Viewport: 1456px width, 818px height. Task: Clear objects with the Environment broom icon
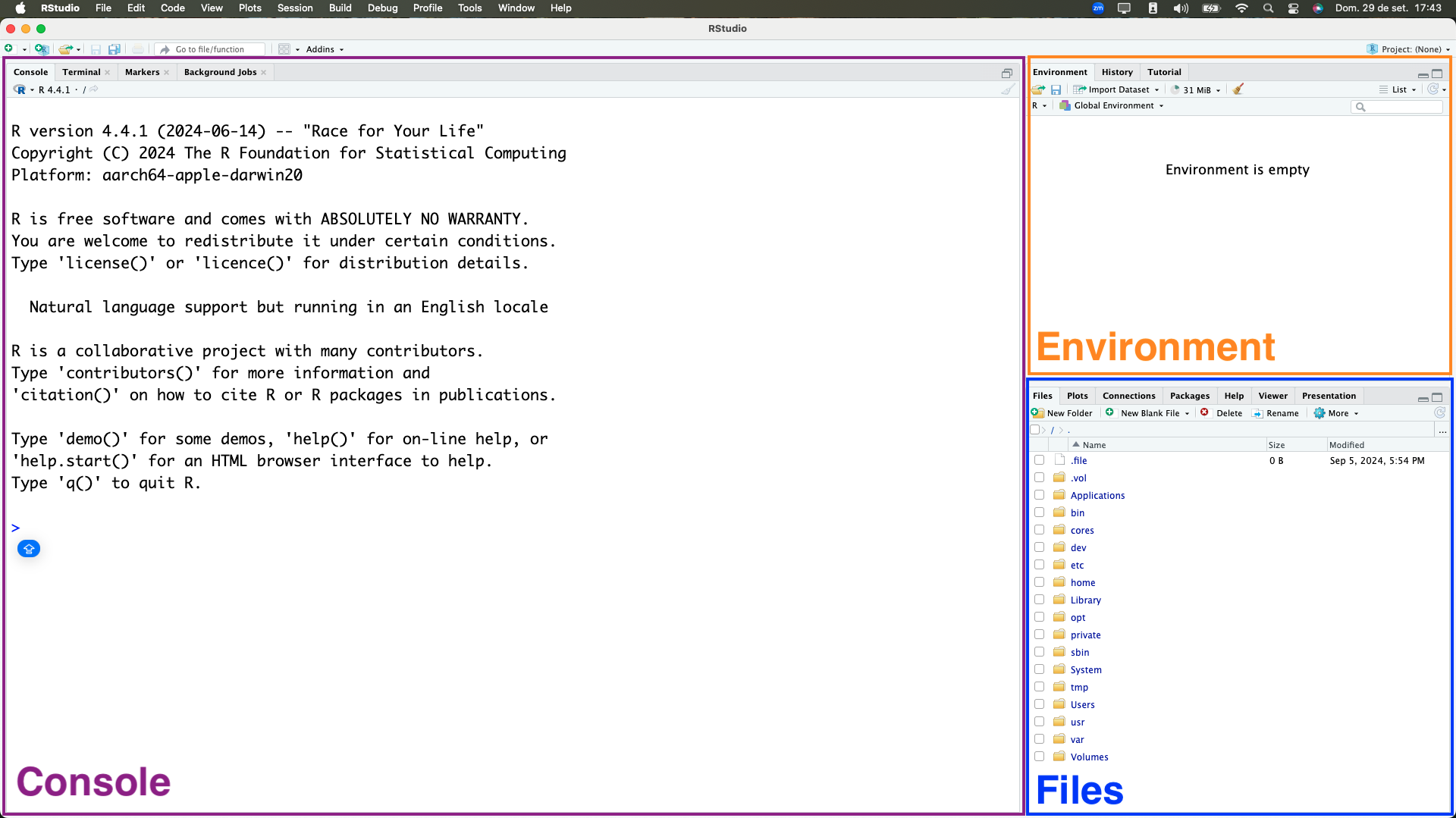pos(1238,89)
